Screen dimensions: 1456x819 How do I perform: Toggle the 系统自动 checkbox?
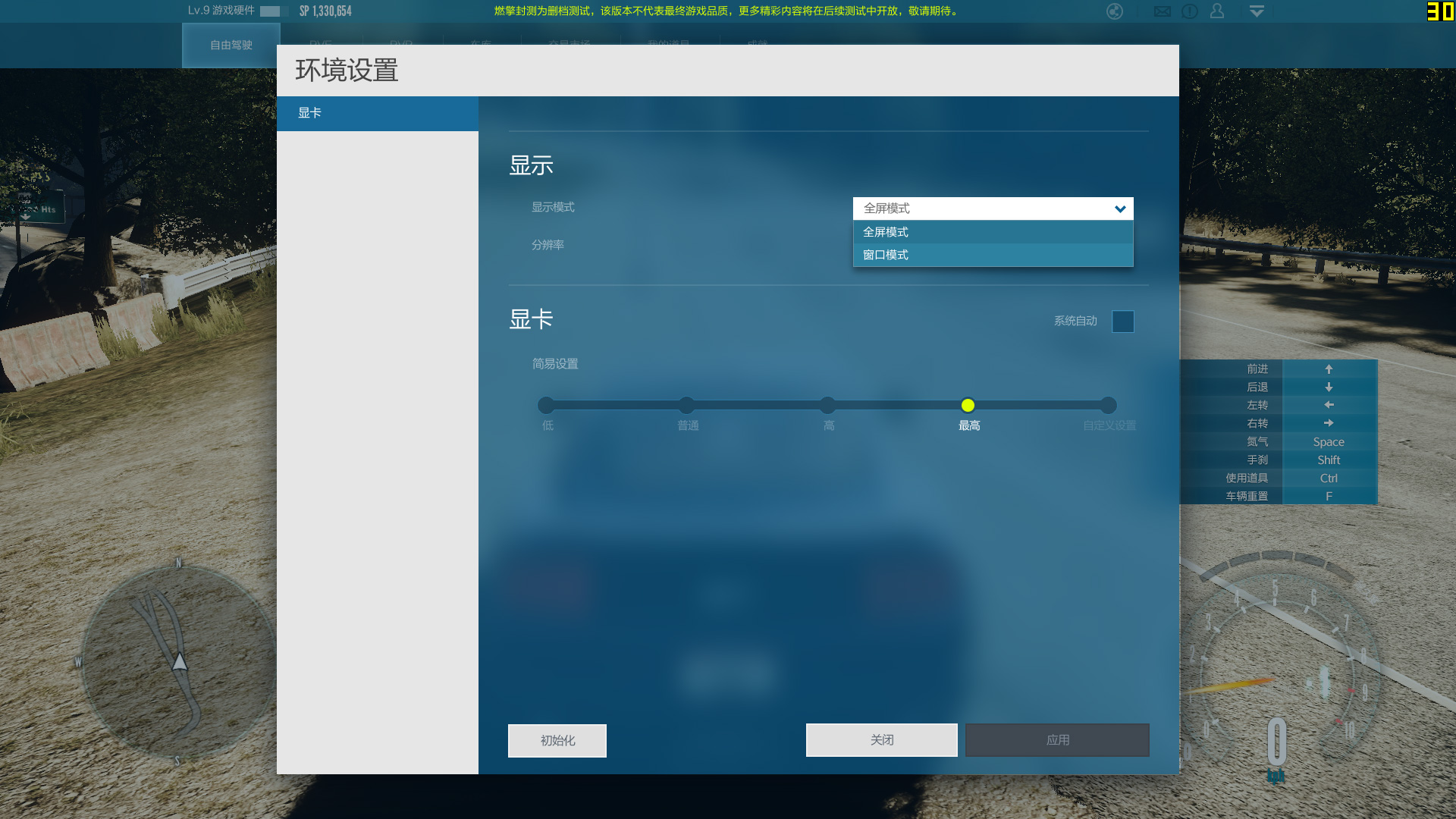[1122, 322]
